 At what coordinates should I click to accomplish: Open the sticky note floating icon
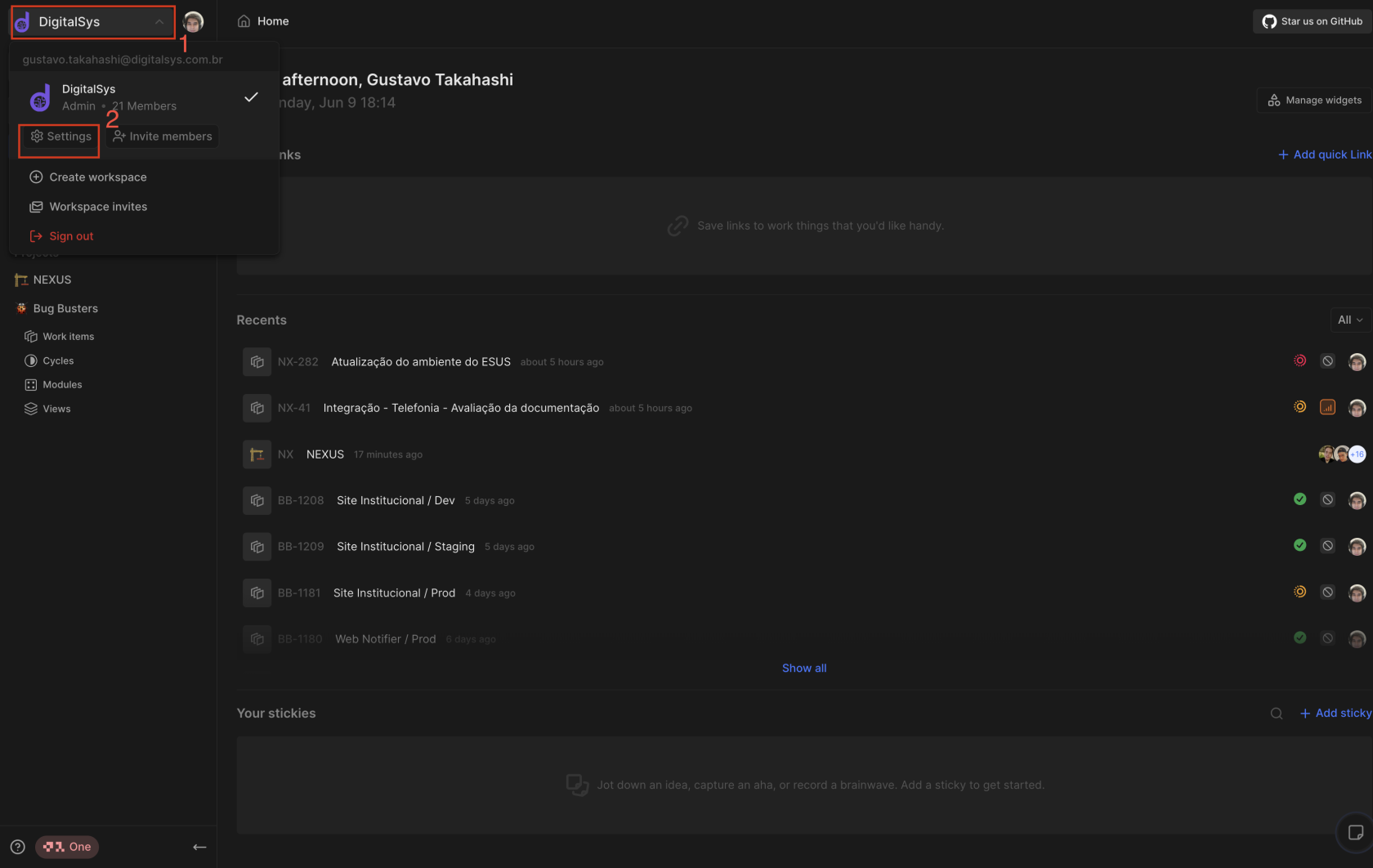pyautogui.click(x=1355, y=833)
